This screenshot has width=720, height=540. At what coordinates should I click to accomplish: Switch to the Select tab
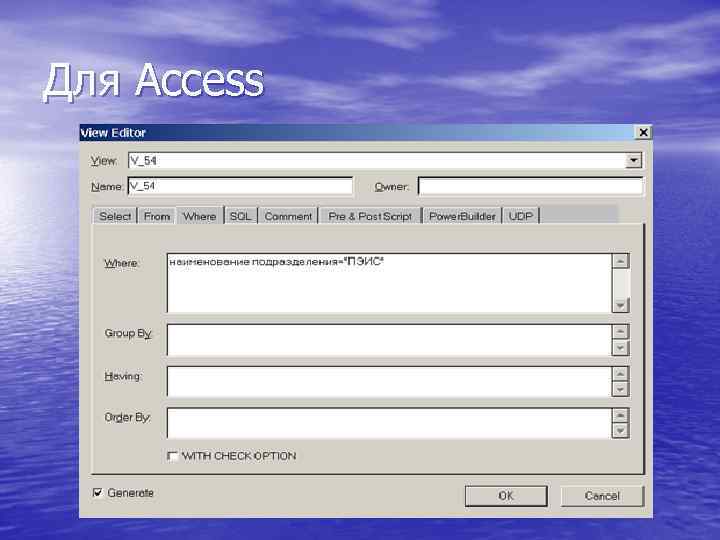115,216
